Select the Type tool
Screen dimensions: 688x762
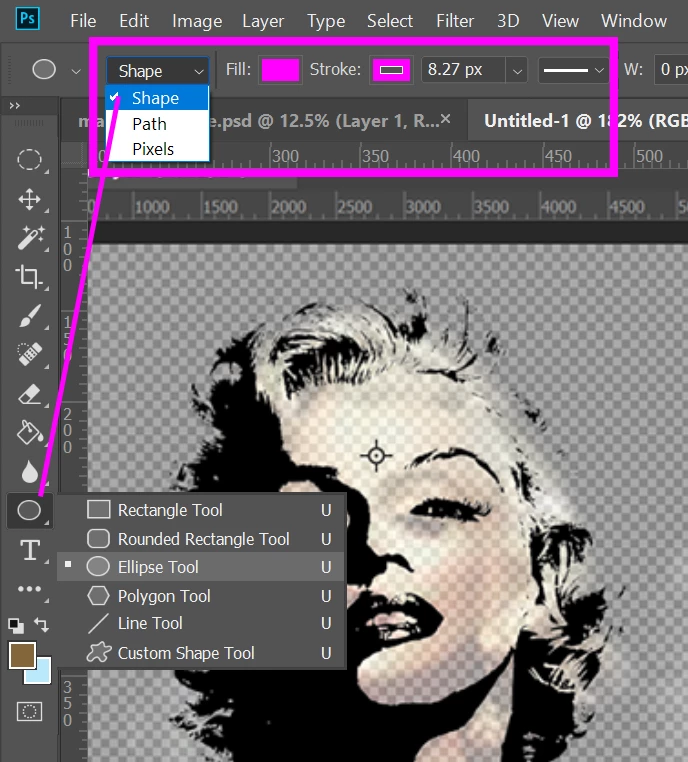pos(30,550)
